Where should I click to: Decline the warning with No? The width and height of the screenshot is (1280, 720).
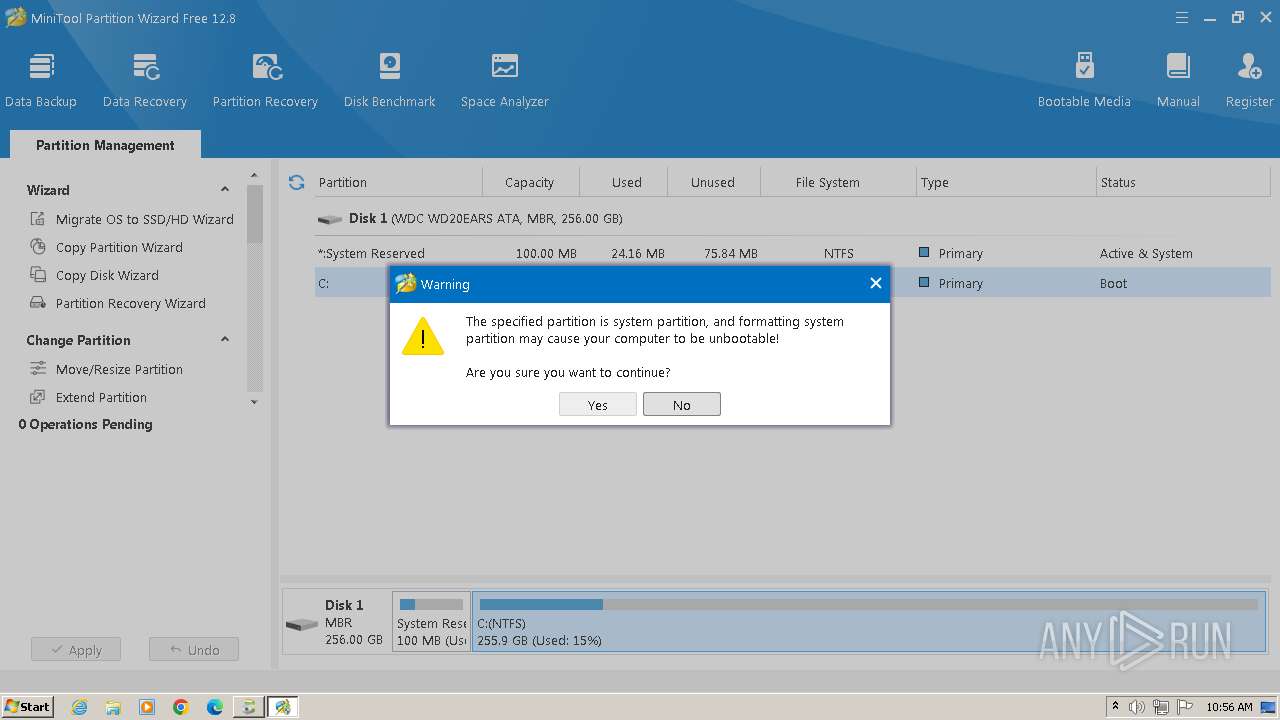click(682, 405)
